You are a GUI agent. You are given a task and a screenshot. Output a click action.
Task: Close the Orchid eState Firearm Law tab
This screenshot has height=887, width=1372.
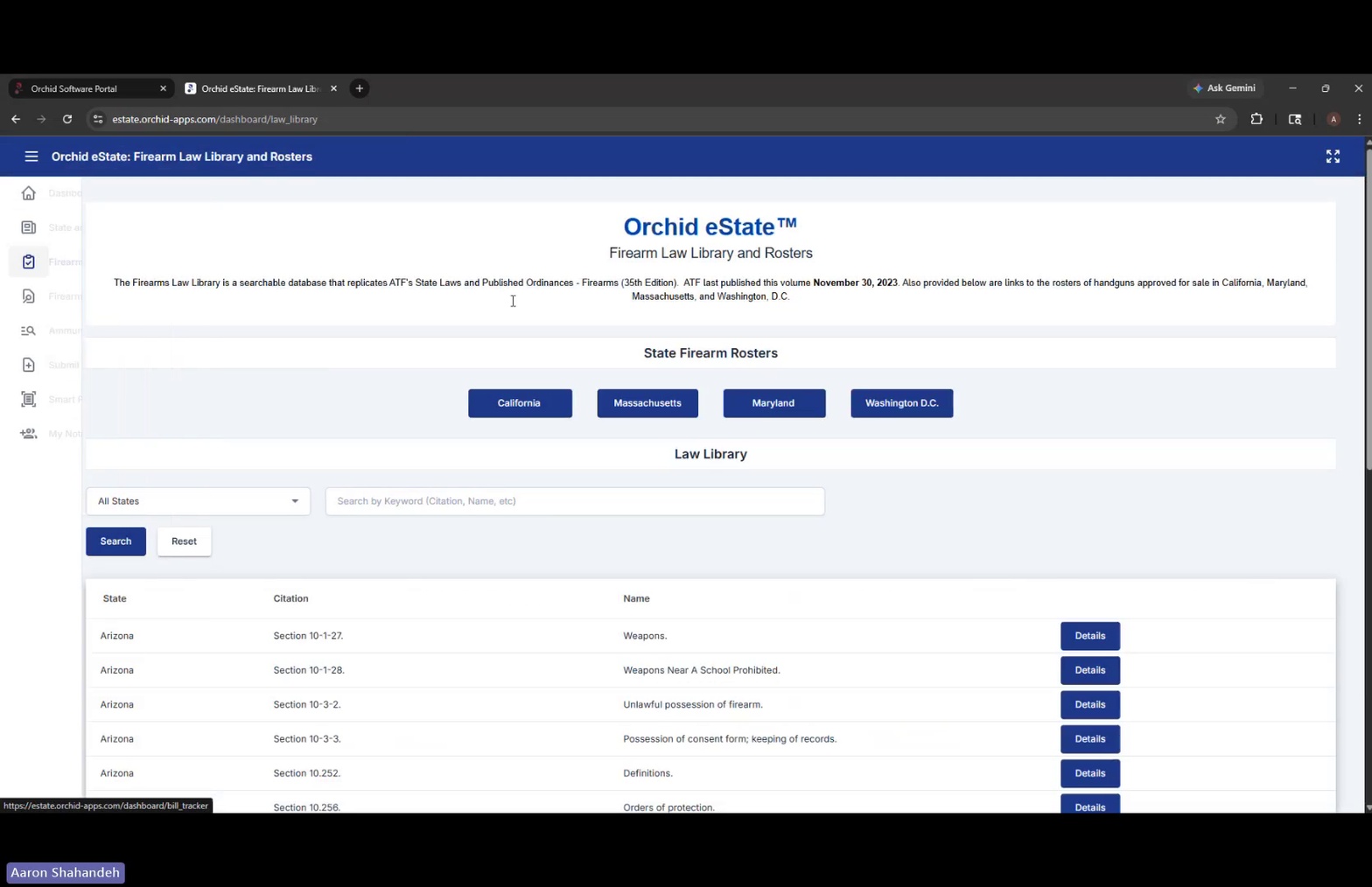(333, 88)
